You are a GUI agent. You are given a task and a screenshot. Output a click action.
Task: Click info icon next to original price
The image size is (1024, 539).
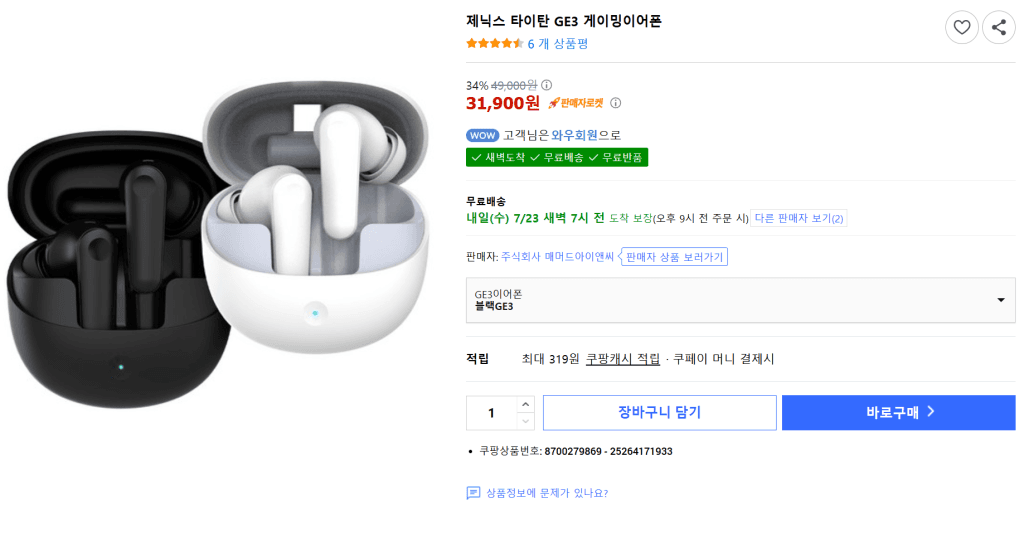click(547, 85)
